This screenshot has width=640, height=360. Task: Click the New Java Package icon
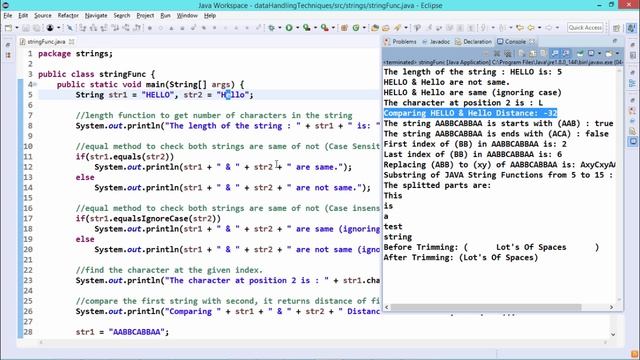click(344, 28)
